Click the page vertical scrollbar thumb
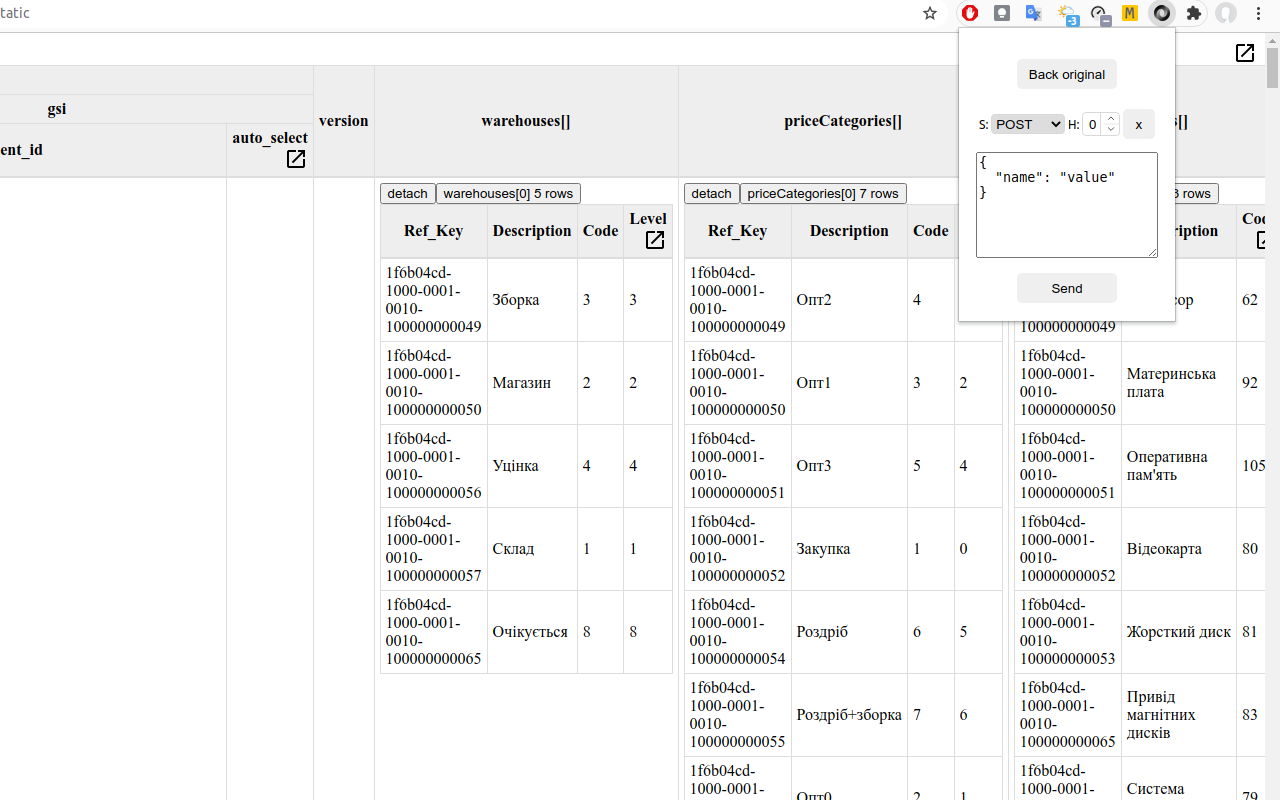Viewport: 1280px width, 800px height. [1272, 70]
